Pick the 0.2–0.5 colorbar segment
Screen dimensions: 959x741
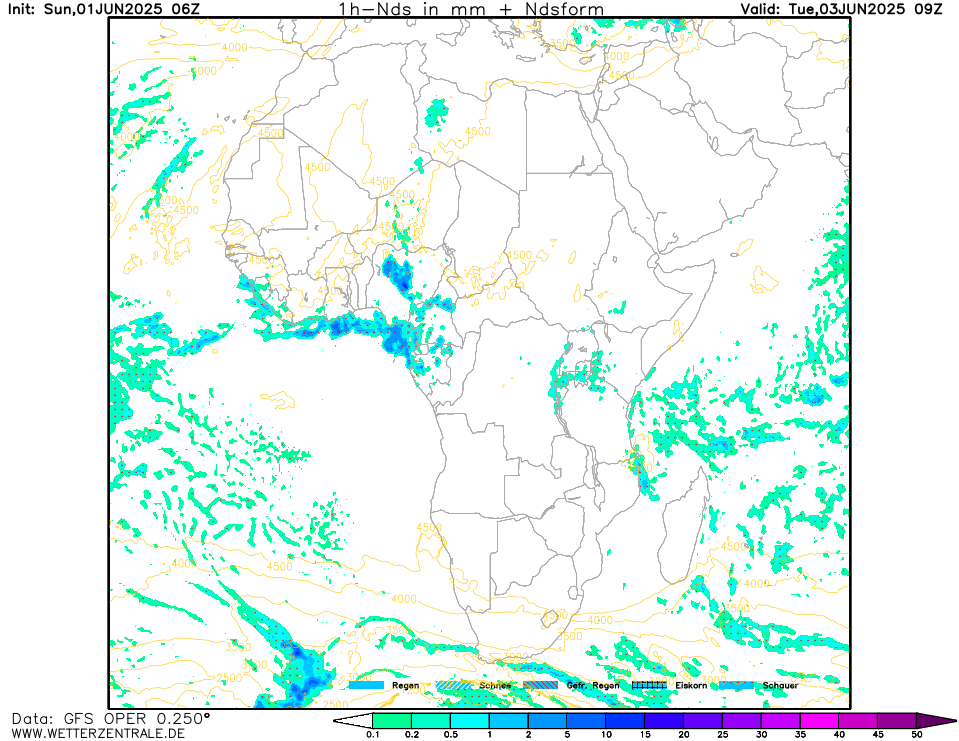coord(431,721)
